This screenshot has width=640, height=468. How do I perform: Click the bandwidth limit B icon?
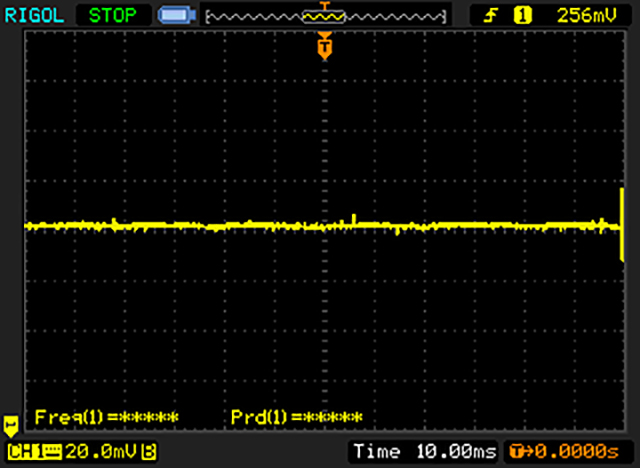coord(149,452)
